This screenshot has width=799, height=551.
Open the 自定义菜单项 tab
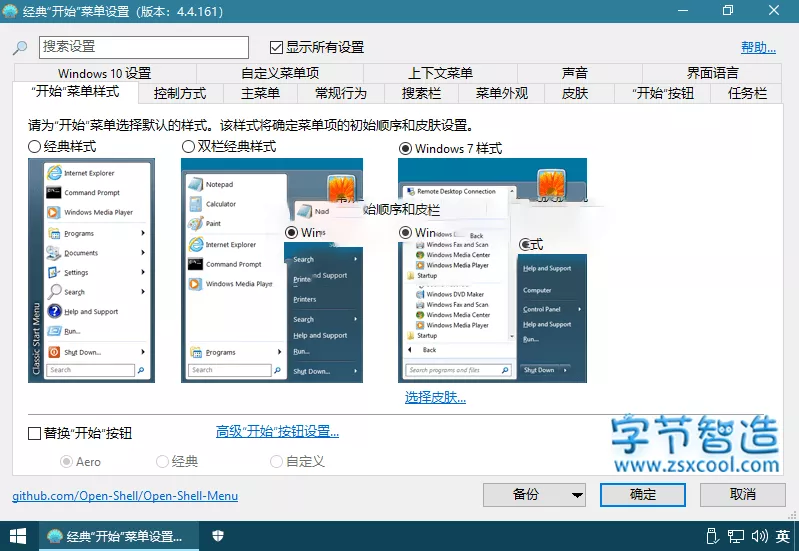click(280, 73)
